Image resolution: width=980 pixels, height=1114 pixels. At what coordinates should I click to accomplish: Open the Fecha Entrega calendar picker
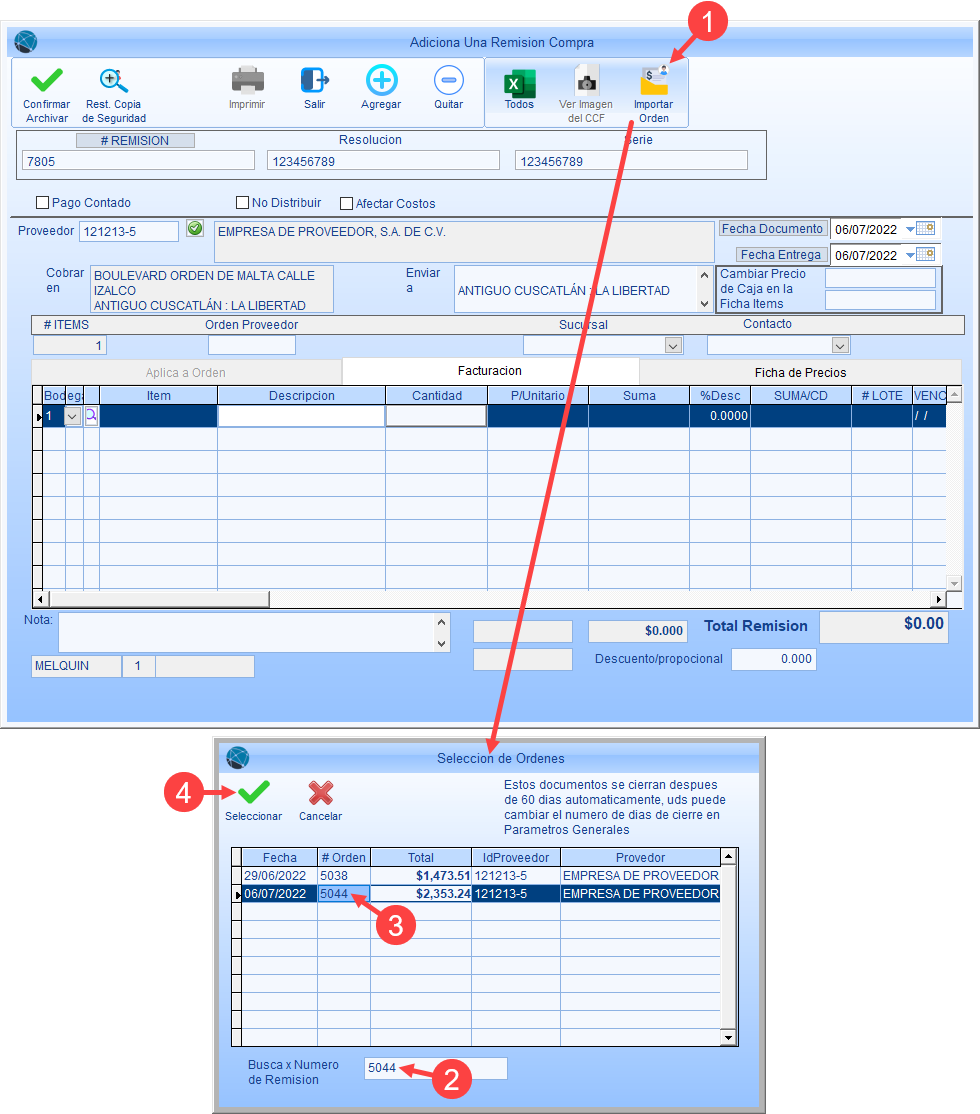pyautogui.click(x=925, y=254)
